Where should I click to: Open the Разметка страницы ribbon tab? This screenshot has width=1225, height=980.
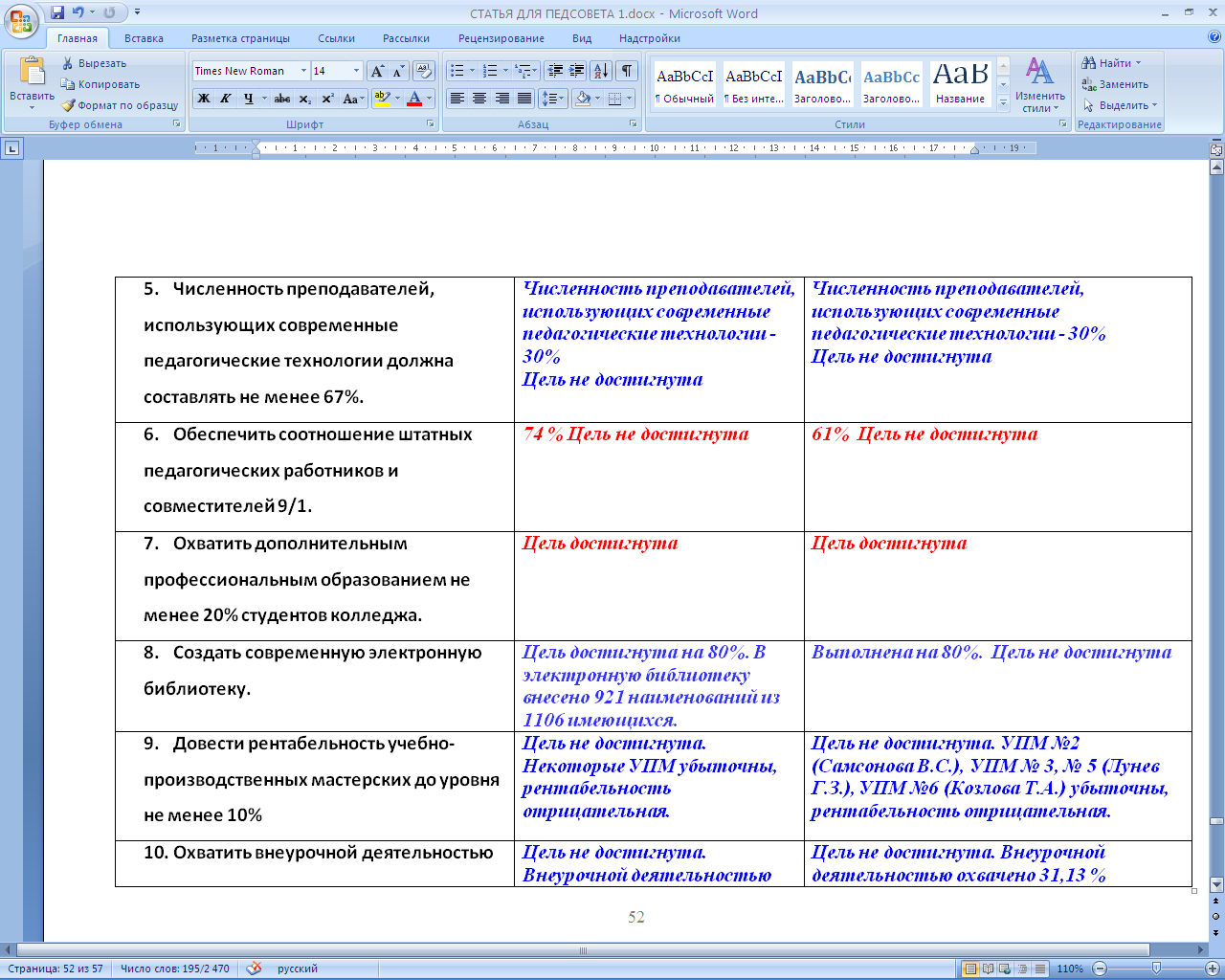click(x=240, y=38)
